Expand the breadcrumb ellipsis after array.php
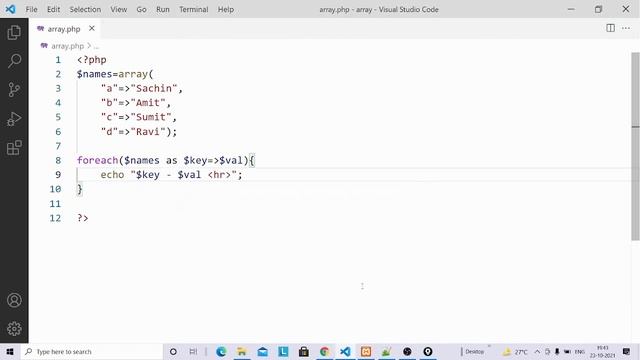Viewport: 640px width, 360px height. tap(97, 46)
